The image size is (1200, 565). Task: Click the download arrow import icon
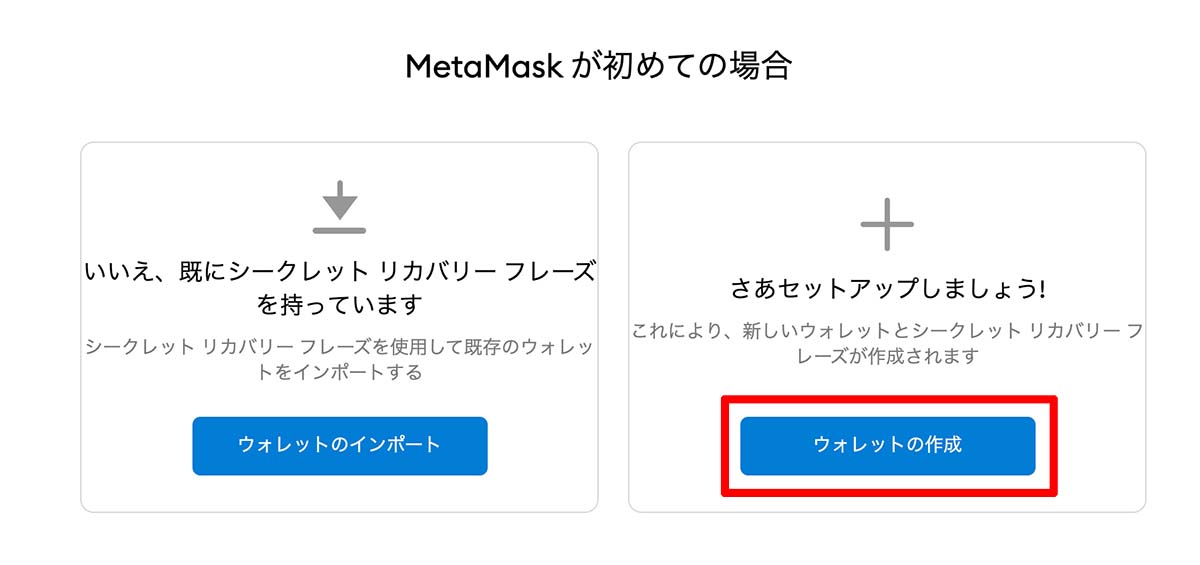[x=340, y=207]
